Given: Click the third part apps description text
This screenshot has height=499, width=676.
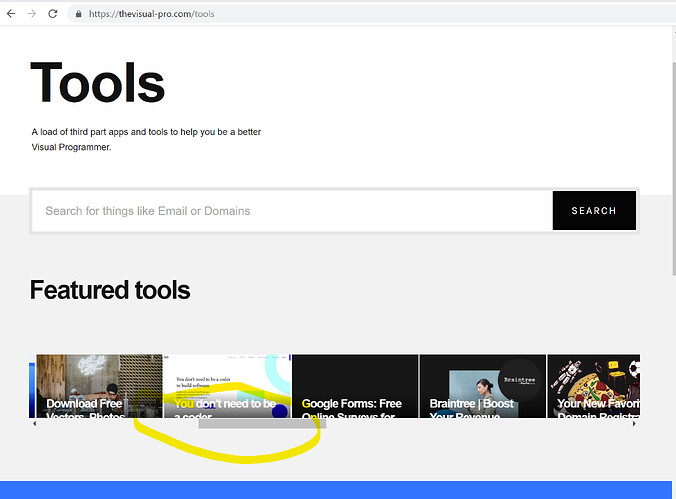Looking at the screenshot, I should click(146, 139).
